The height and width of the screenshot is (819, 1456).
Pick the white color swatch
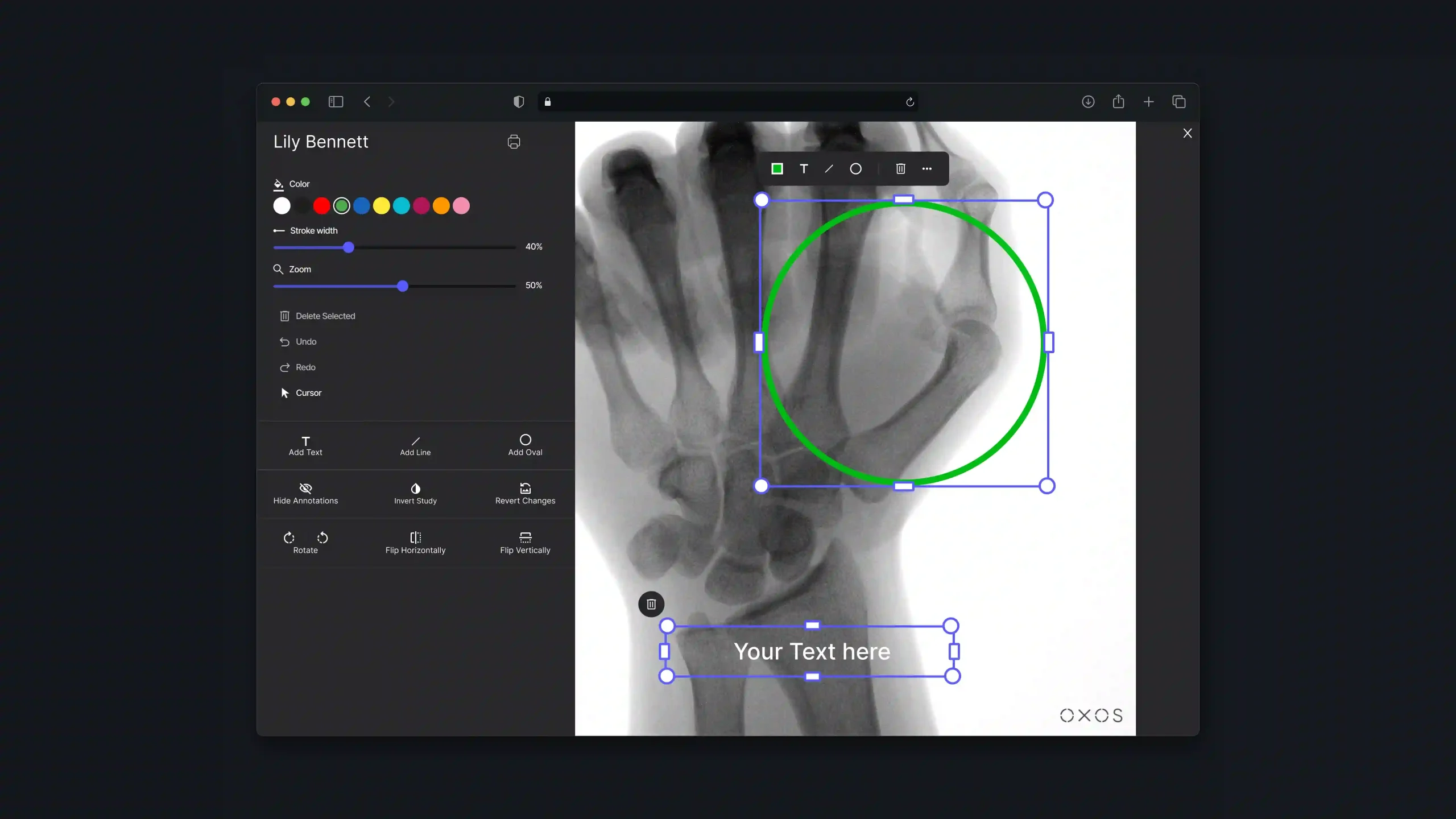pos(282,206)
